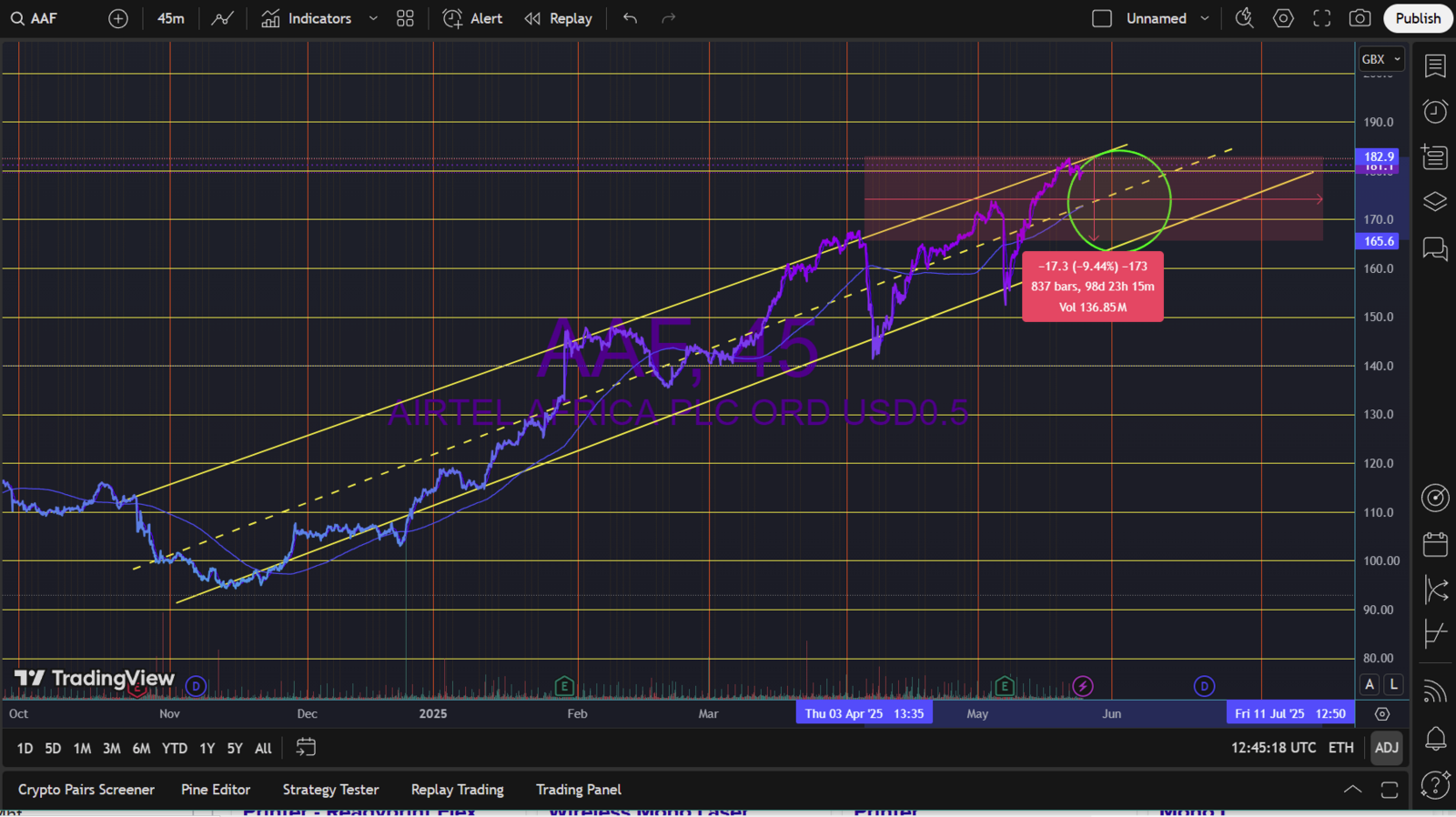
Task: Take a chart snapshot with camera icon
Action: (1360, 18)
